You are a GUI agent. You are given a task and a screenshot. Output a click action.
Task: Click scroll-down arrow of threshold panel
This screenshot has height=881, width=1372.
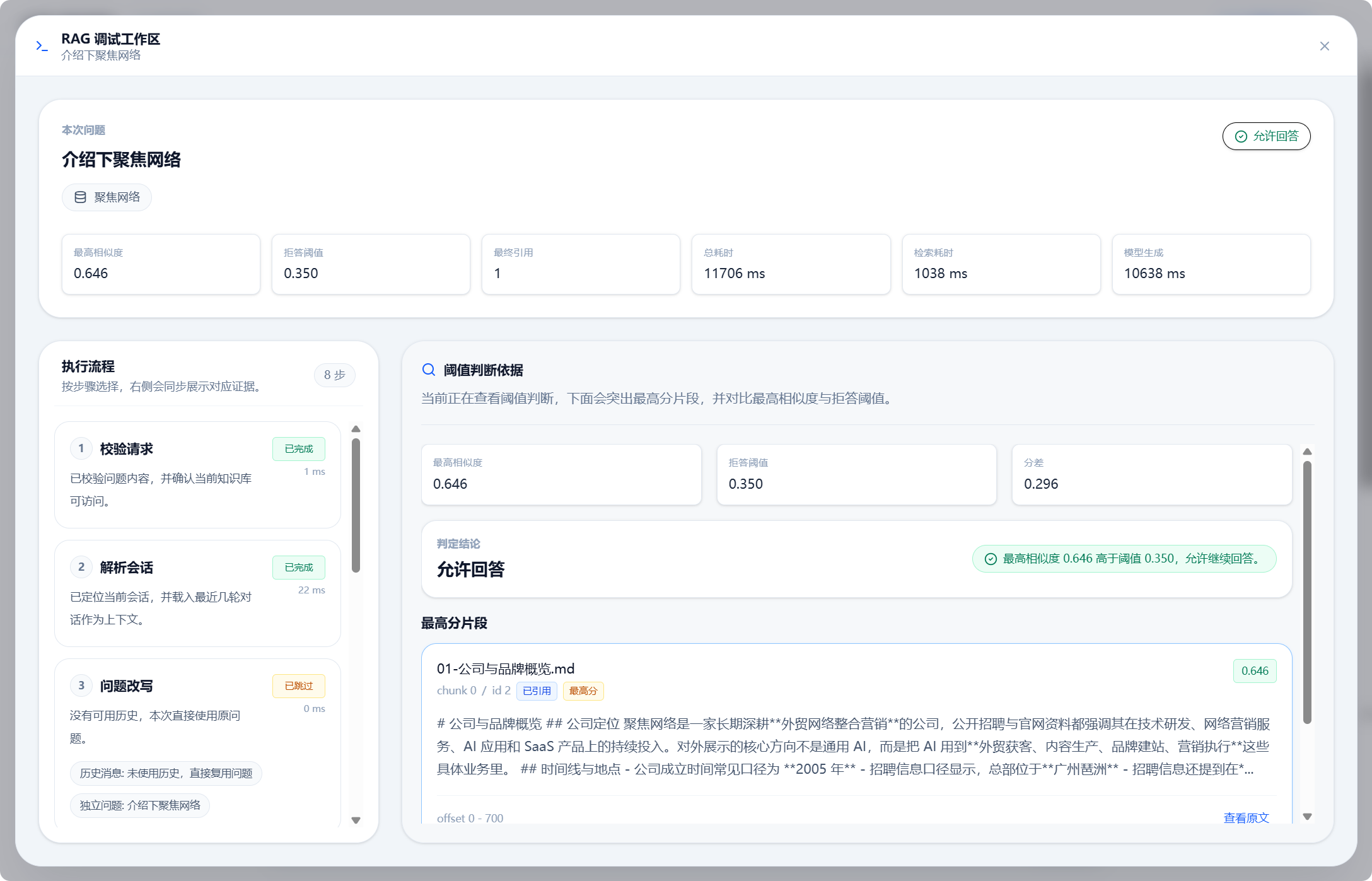pos(1307,817)
